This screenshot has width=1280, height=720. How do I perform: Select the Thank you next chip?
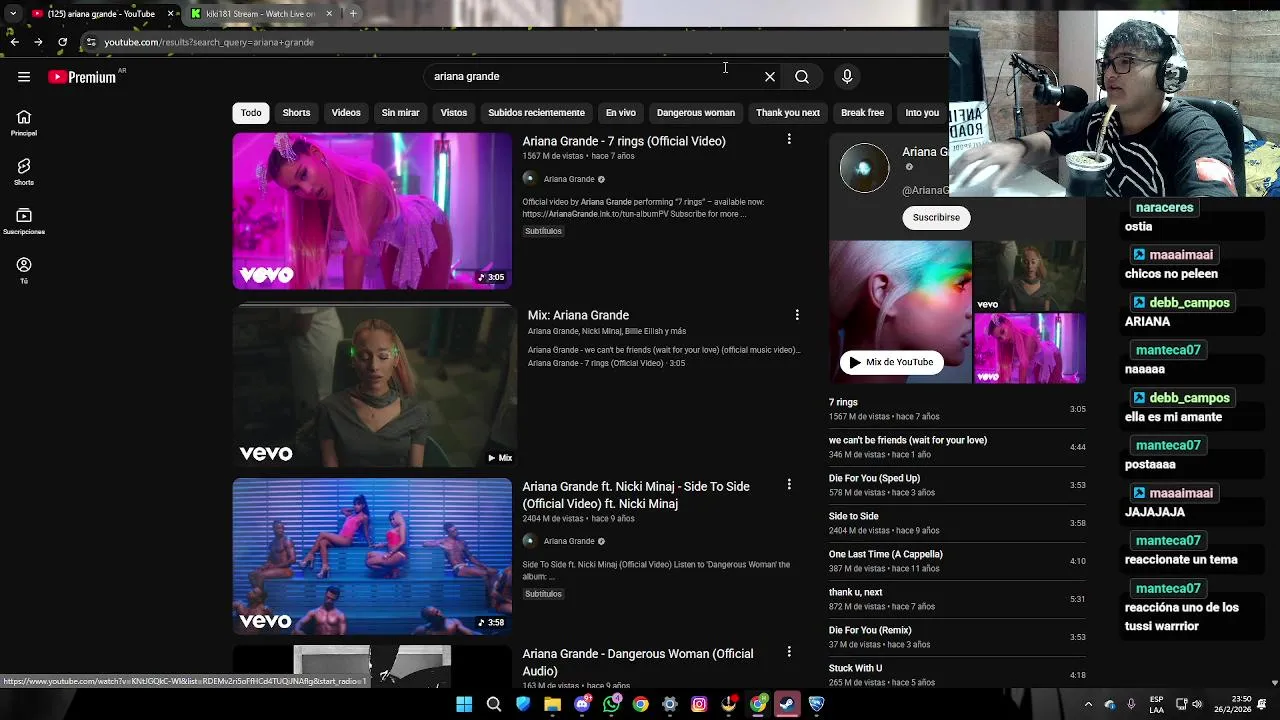(788, 113)
